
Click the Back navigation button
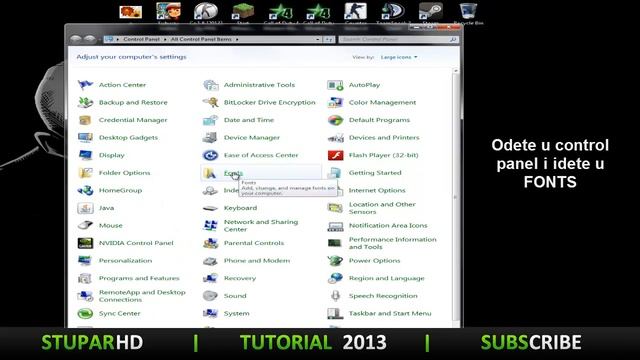[76, 39]
